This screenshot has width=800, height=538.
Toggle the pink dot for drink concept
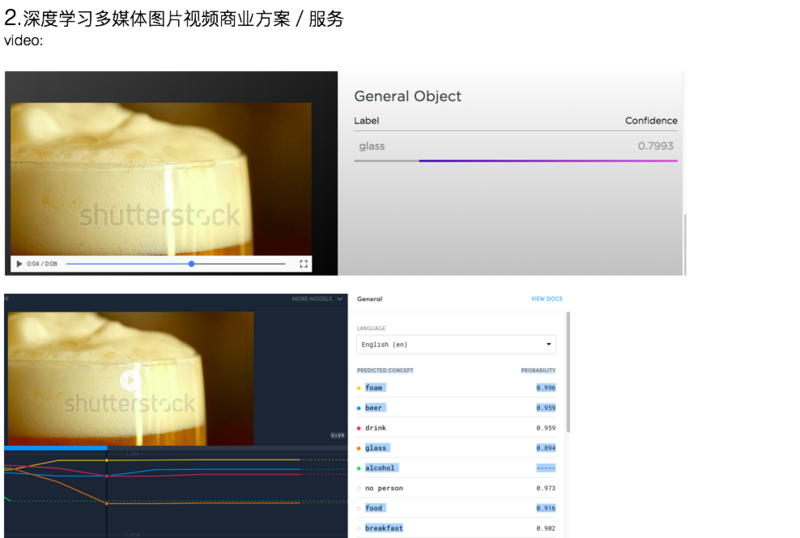(359, 428)
